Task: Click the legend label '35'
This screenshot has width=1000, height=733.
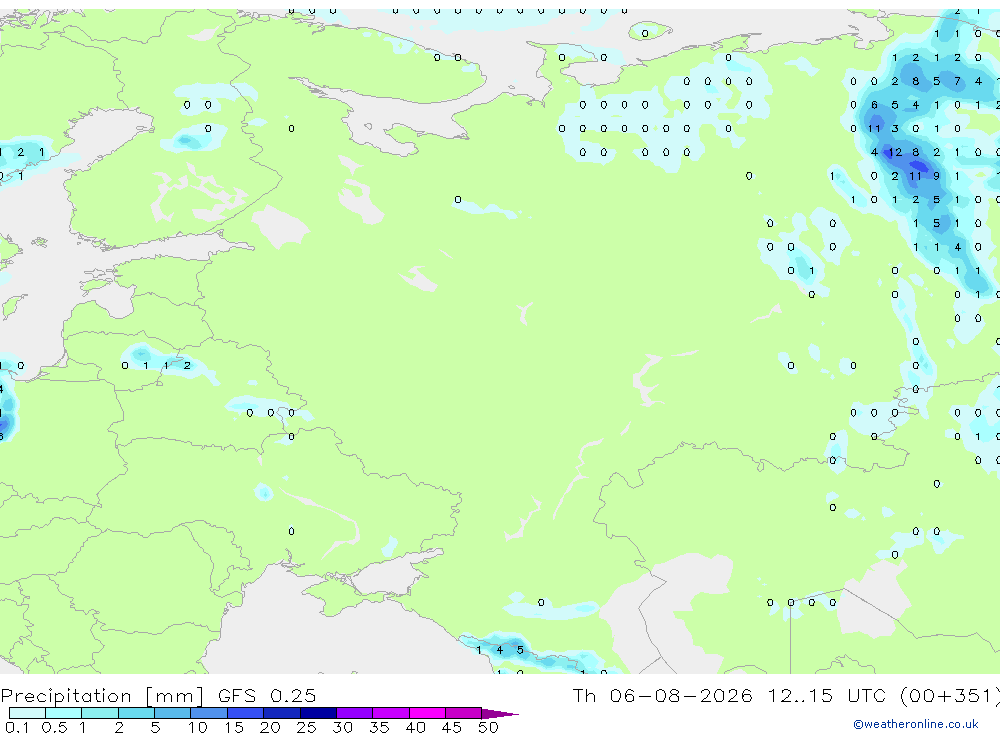Action: pos(379,727)
